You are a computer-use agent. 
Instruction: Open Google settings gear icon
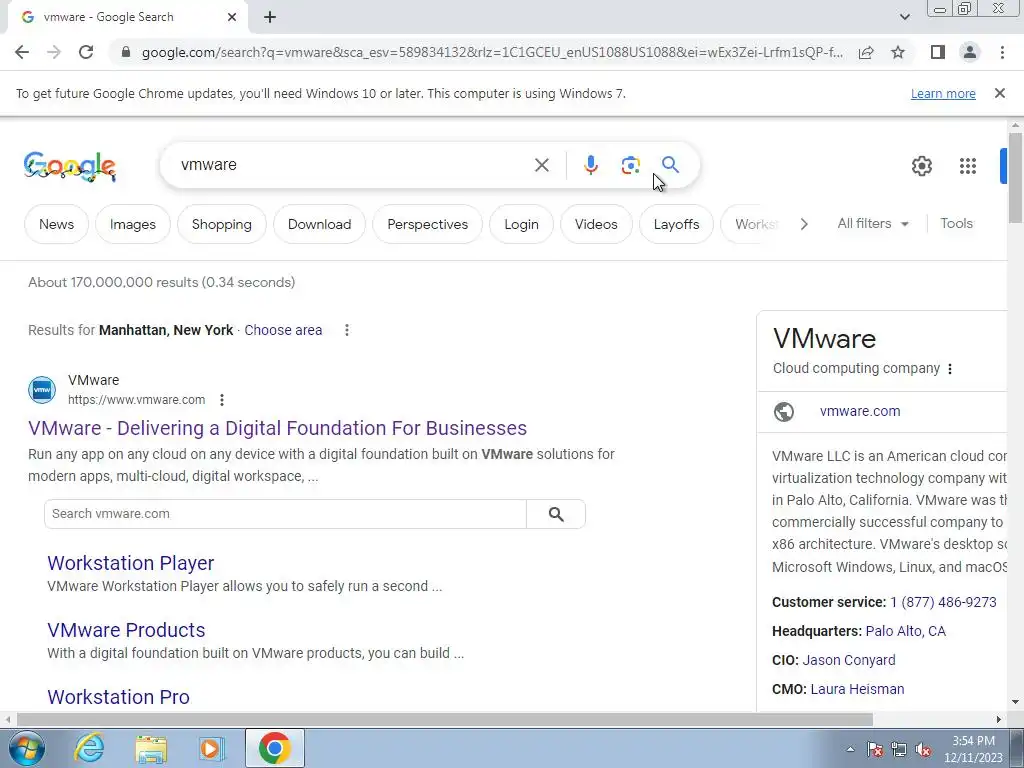coord(921,166)
